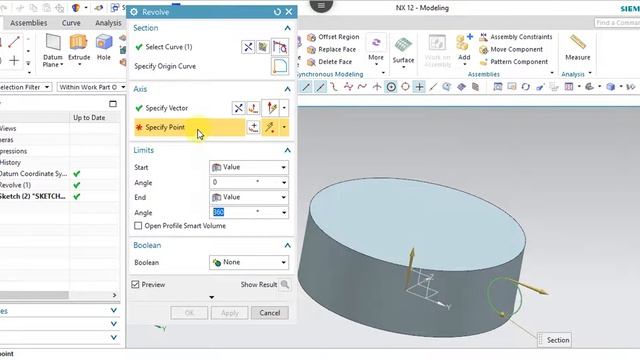Viewport: 640px width, 360px height.
Task: Click Reverse Direction icon for vector
Action: click(x=238, y=108)
